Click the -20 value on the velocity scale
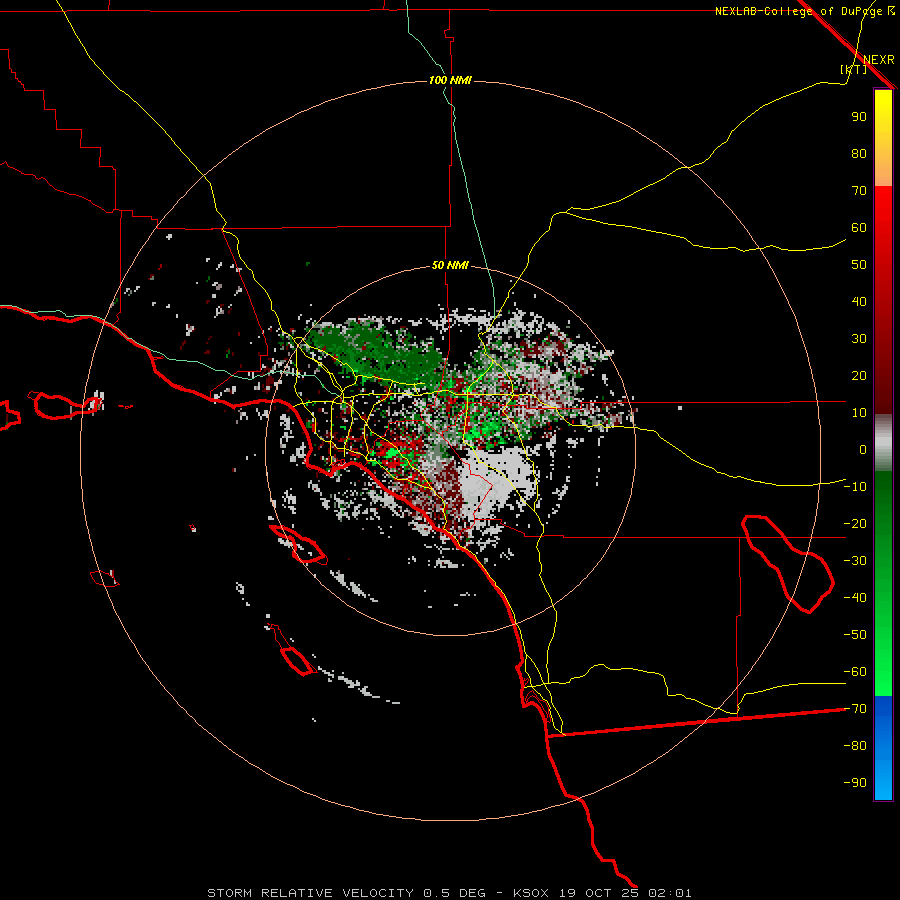The height and width of the screenshot is (900, 900). [855, 523]
